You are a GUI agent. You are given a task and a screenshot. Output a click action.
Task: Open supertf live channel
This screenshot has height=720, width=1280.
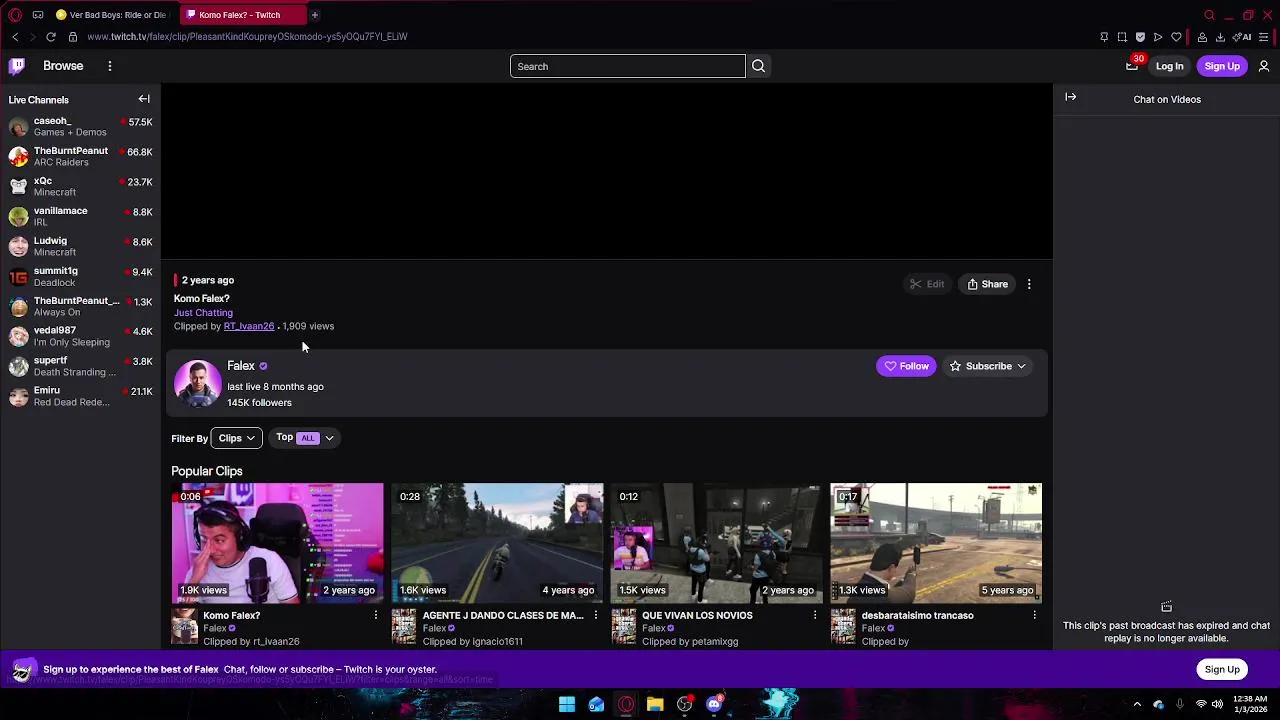(80, 366)
